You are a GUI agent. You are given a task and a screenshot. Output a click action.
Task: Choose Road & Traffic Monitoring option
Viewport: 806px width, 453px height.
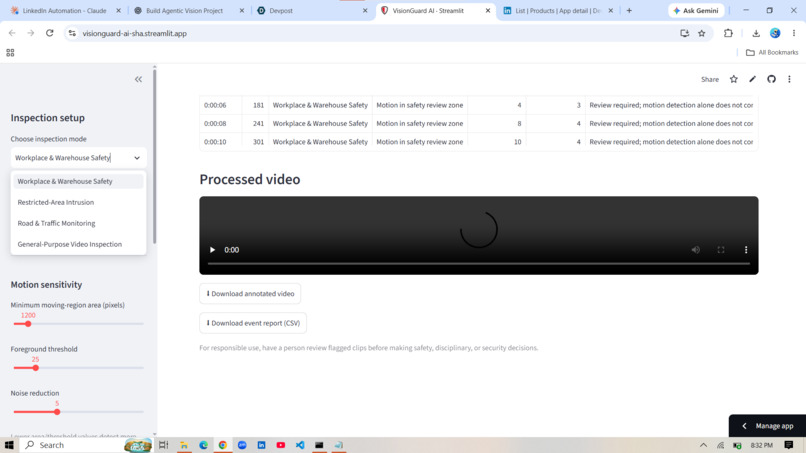click(78, 223)
